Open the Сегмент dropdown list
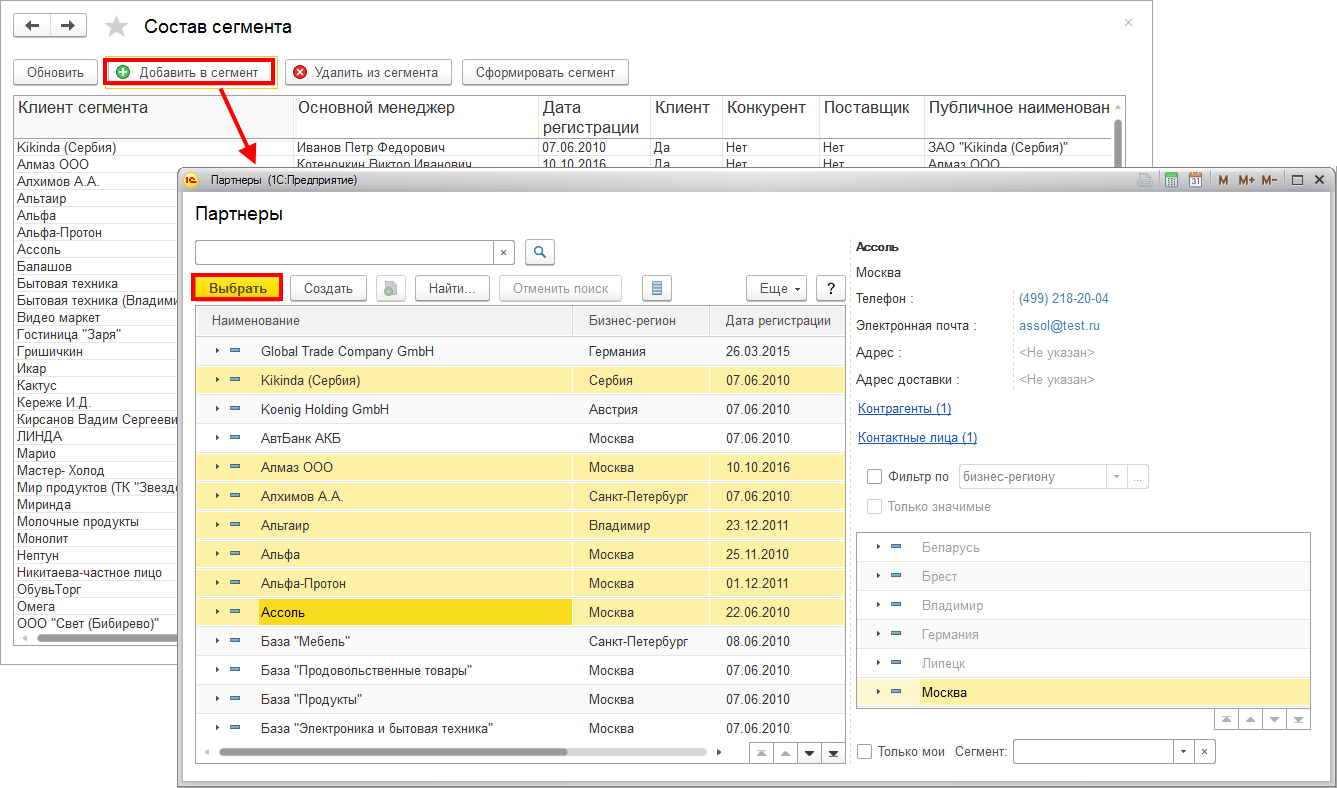This screenshot has height=788, width=1337. click(x=1184, y=752)
